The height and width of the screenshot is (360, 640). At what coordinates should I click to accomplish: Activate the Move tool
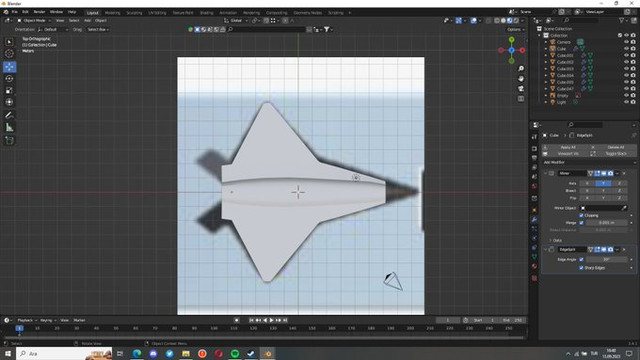(x=9, y=67)
